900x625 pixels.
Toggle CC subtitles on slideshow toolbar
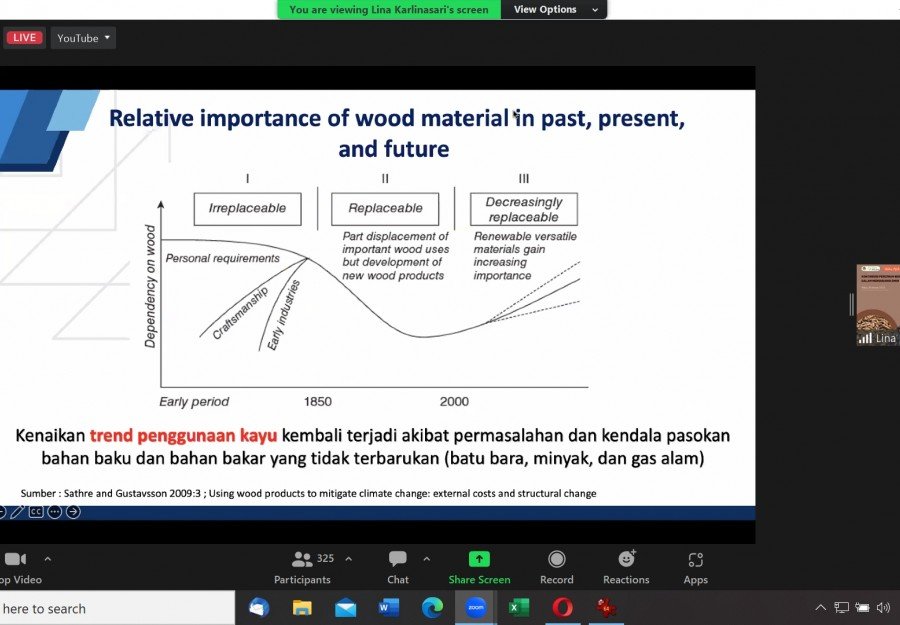coord(36,511)
